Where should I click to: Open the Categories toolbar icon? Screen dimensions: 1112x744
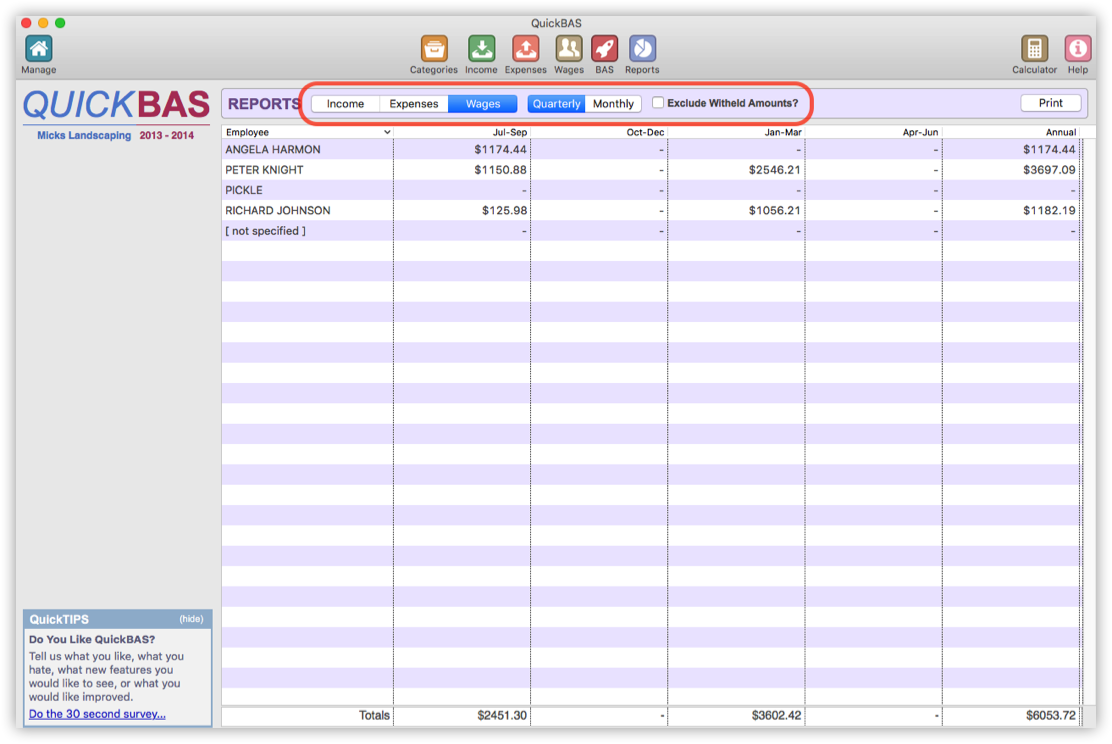[x=433, y=48]
